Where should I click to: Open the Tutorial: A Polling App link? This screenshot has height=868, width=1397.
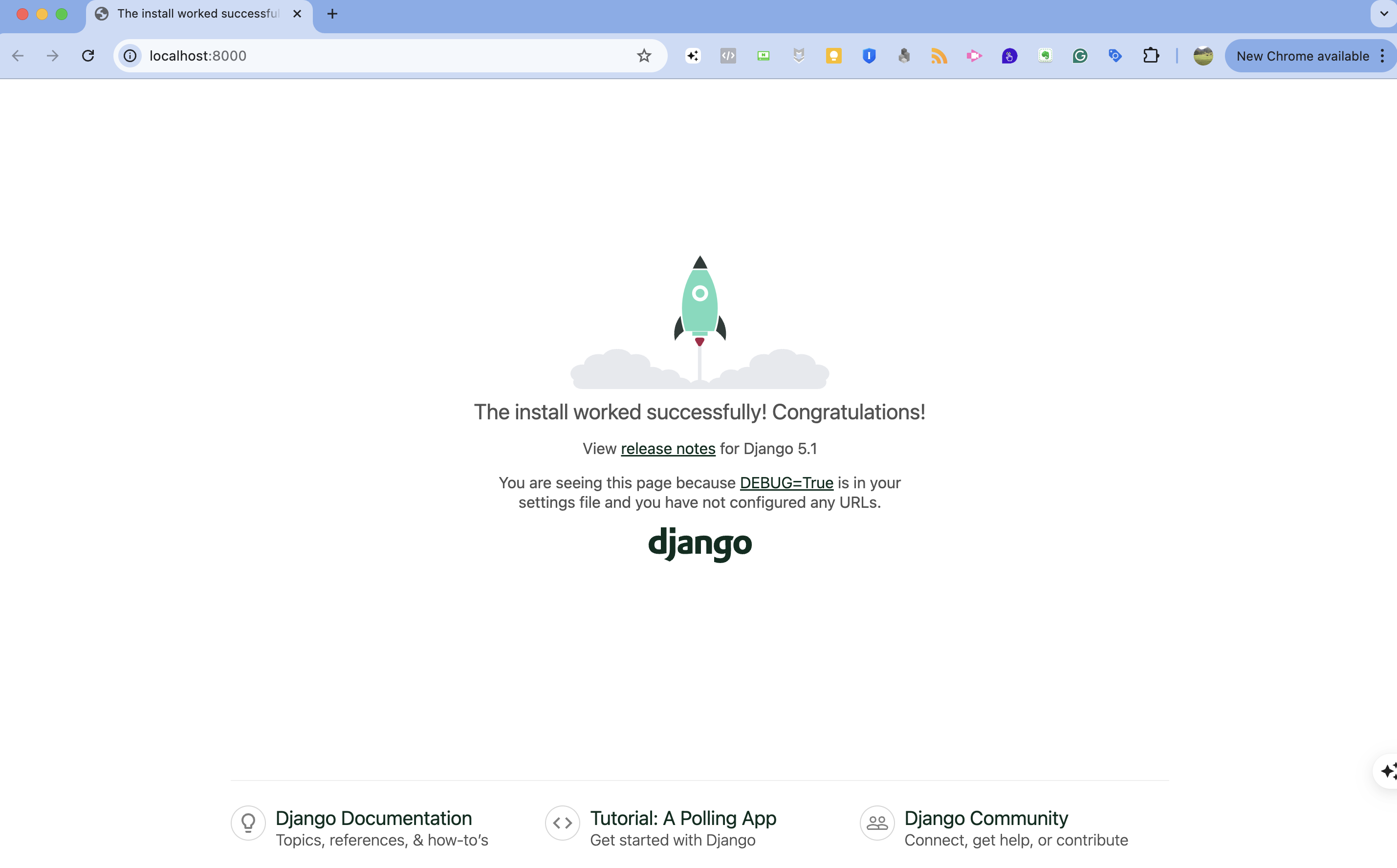(683, 818)
